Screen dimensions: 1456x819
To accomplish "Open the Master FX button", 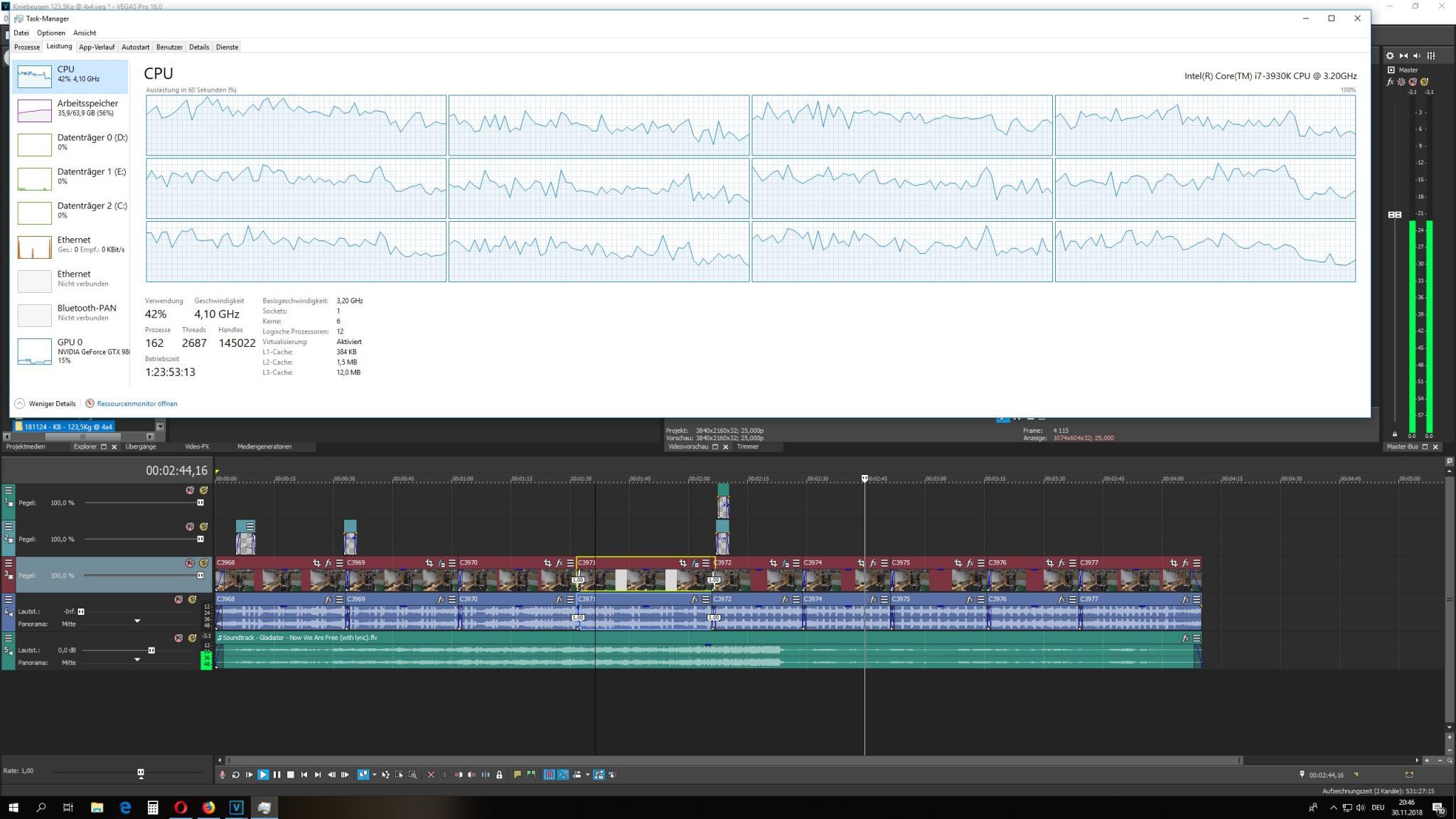I will click(x=1390, y=82).
